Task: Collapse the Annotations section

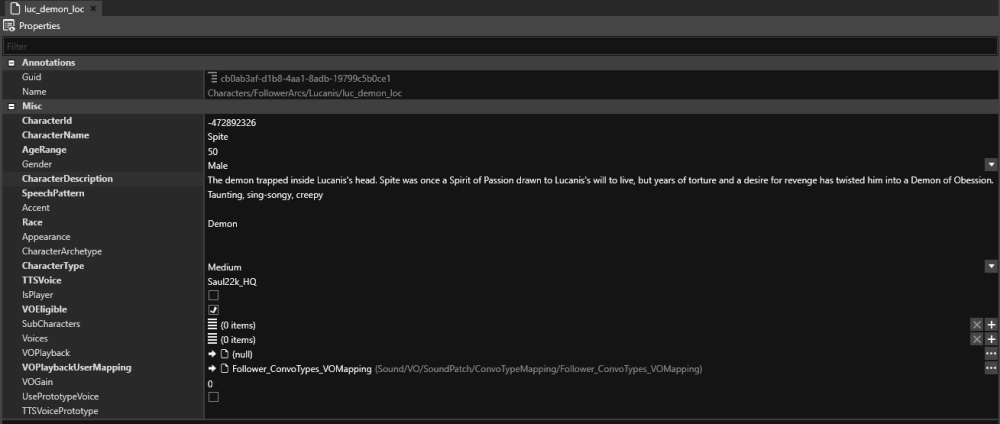Action: pos(11,63)
